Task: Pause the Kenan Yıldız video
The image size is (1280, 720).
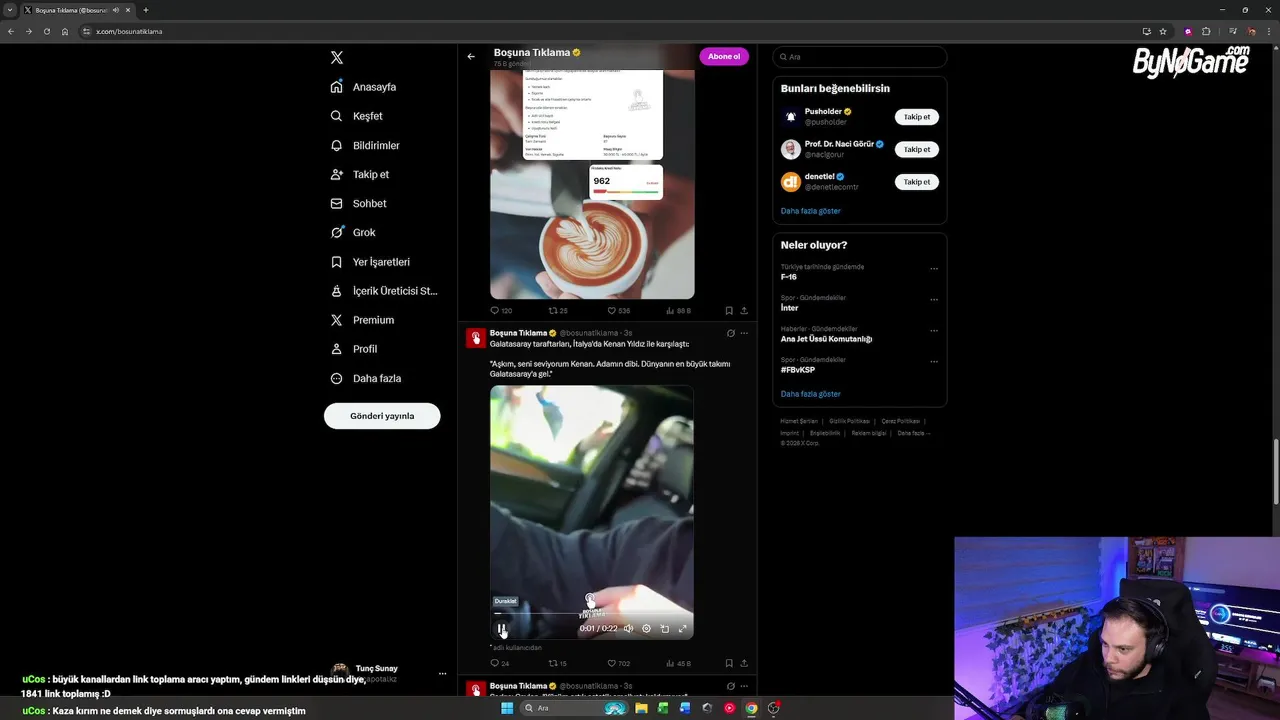Action: point(502,629)
